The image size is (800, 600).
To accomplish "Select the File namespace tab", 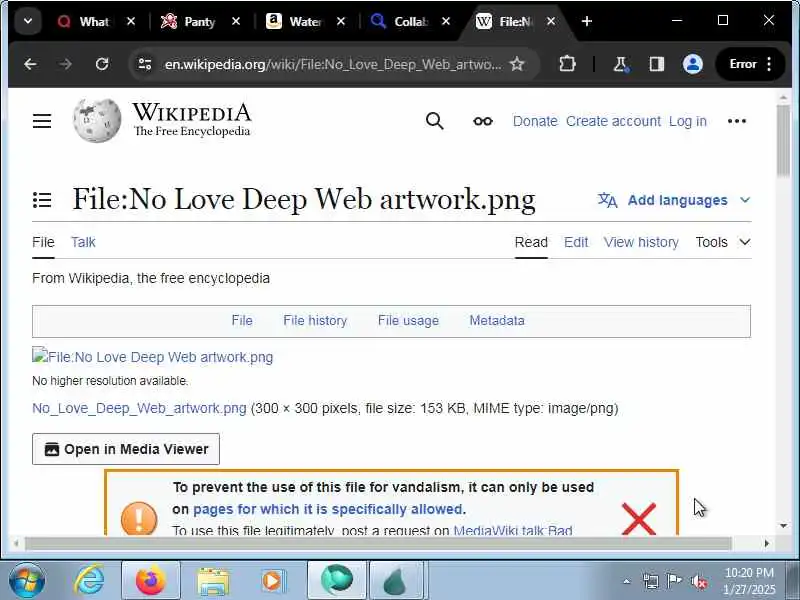I will (x=43, y=242).
